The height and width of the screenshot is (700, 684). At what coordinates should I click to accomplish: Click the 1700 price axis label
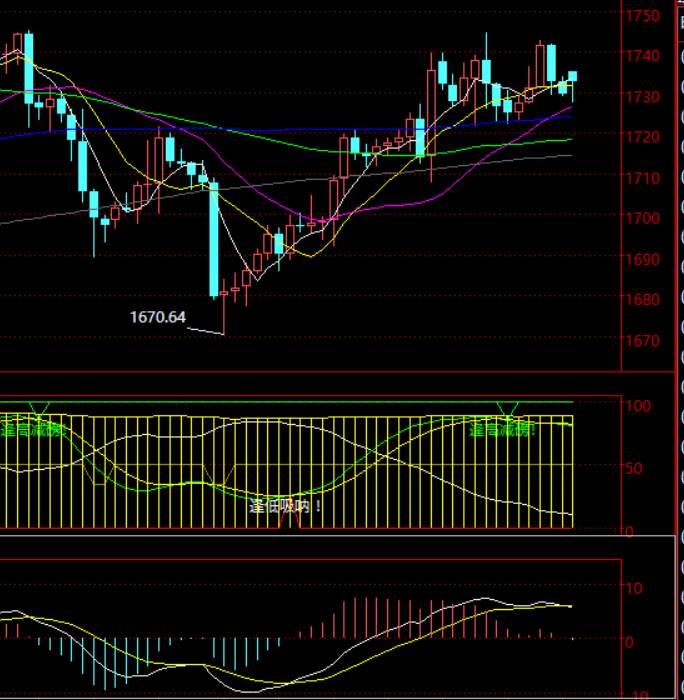pos(642,218)
